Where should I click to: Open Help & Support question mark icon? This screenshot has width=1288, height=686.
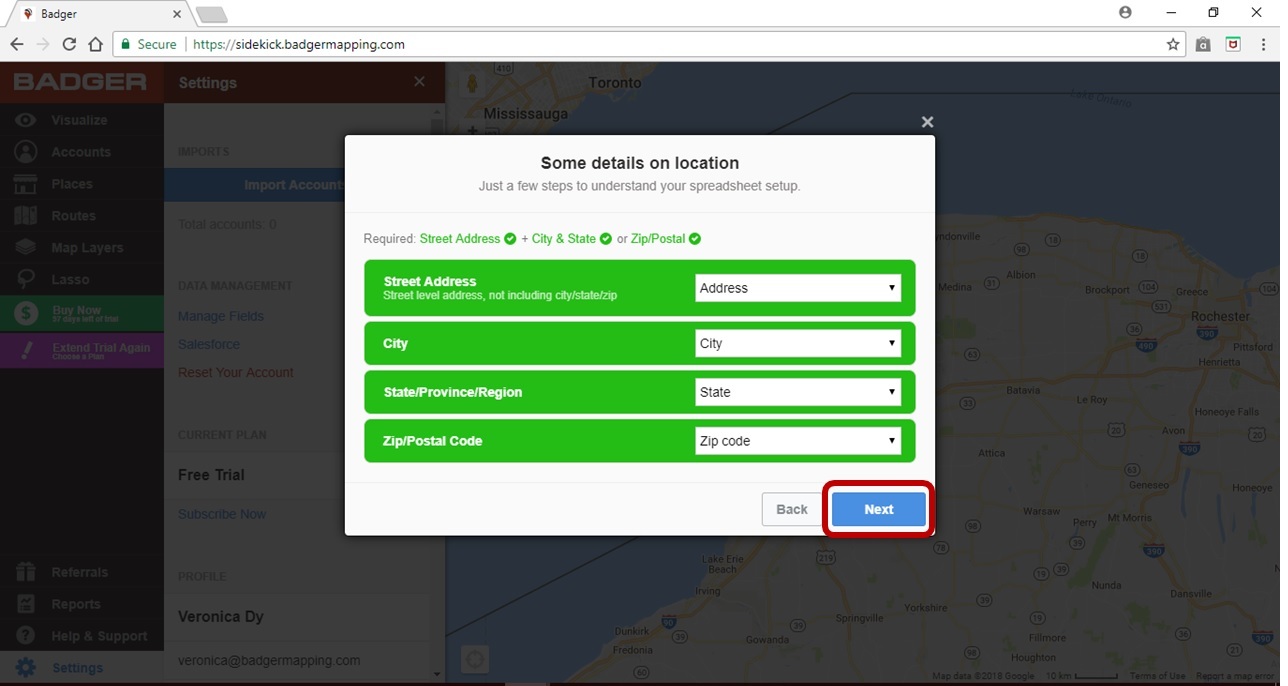[26, 636]
